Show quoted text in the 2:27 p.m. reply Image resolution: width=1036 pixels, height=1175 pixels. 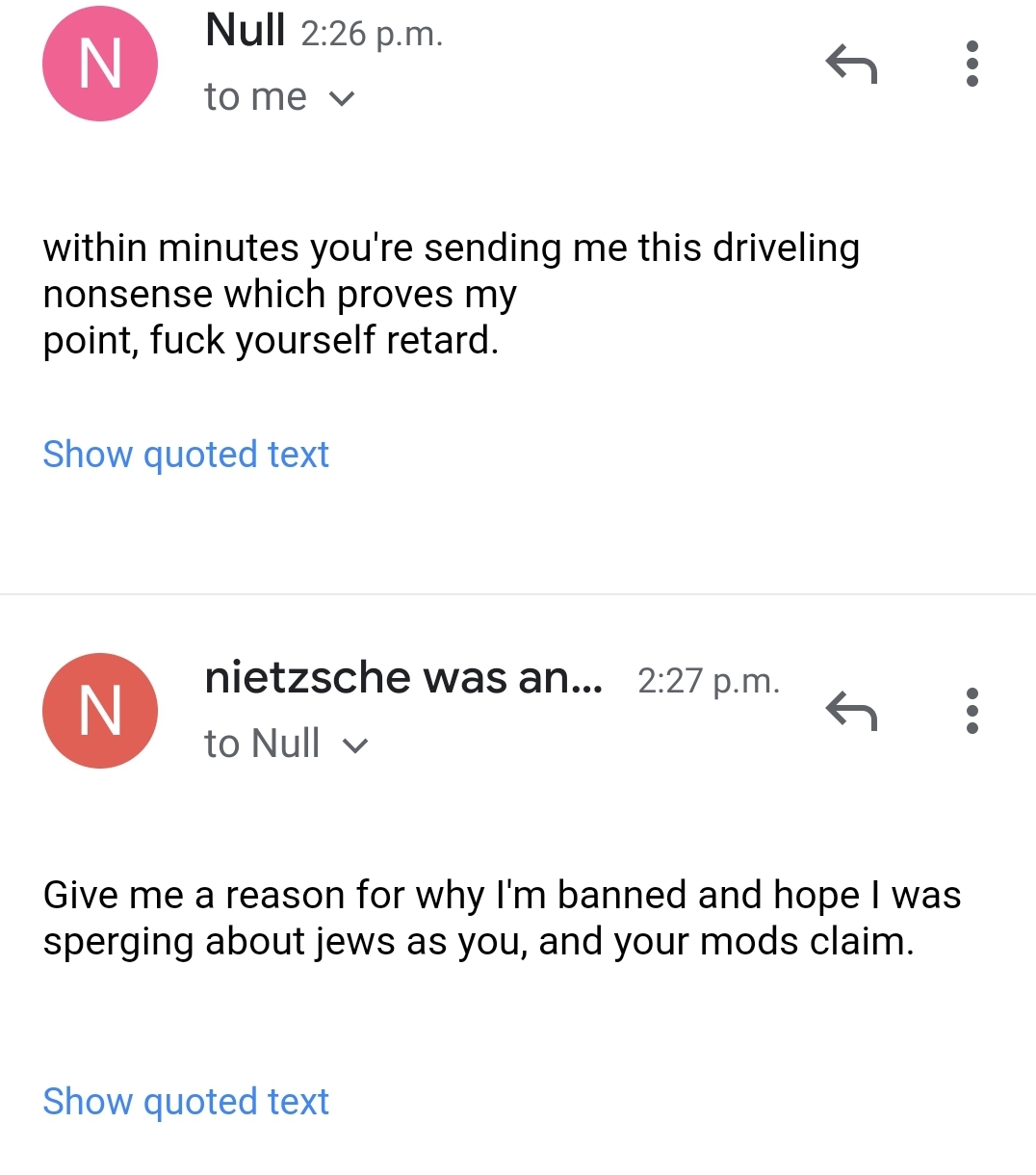tap(186, 1101)
